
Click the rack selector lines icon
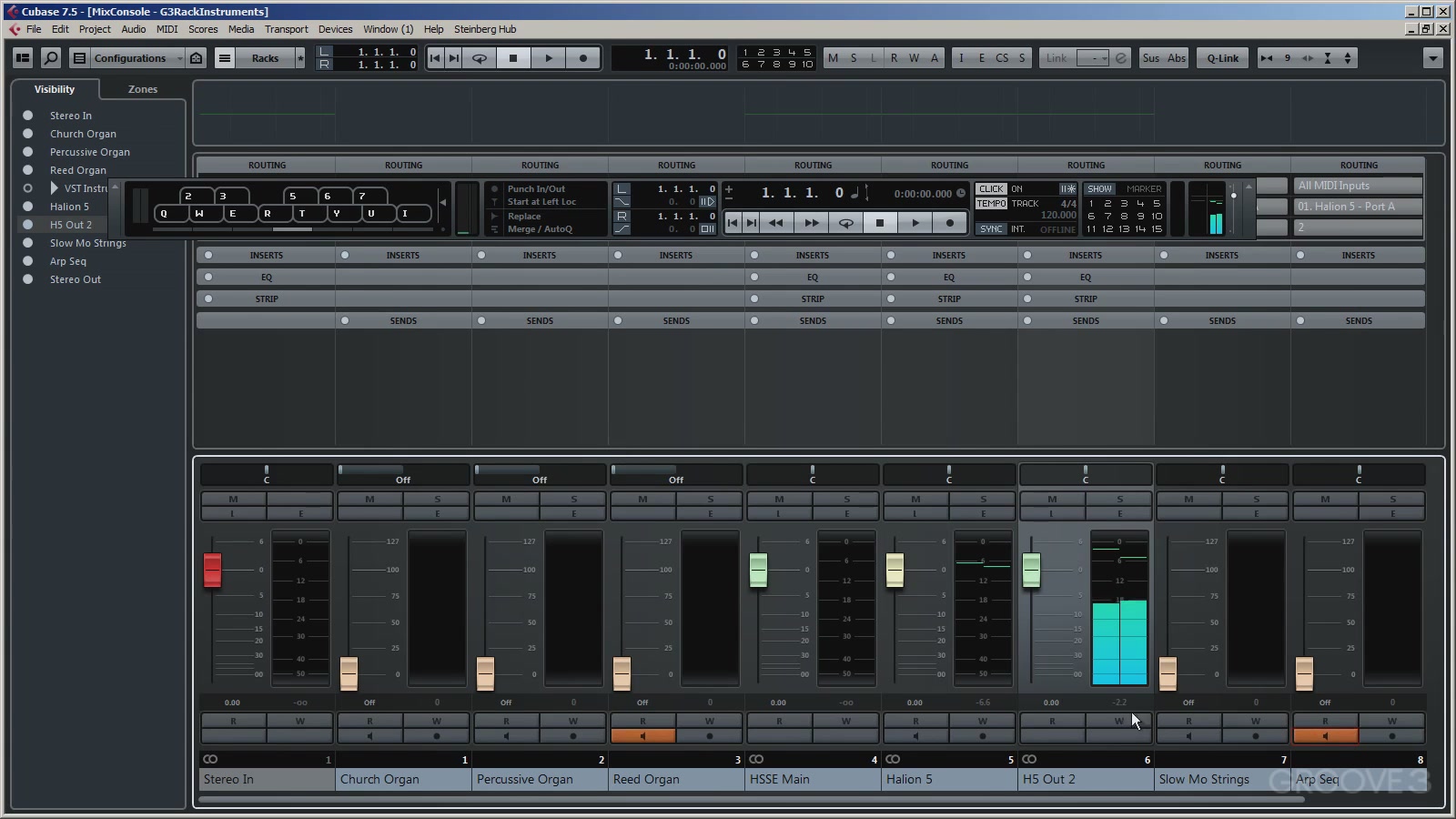point(225,58)
